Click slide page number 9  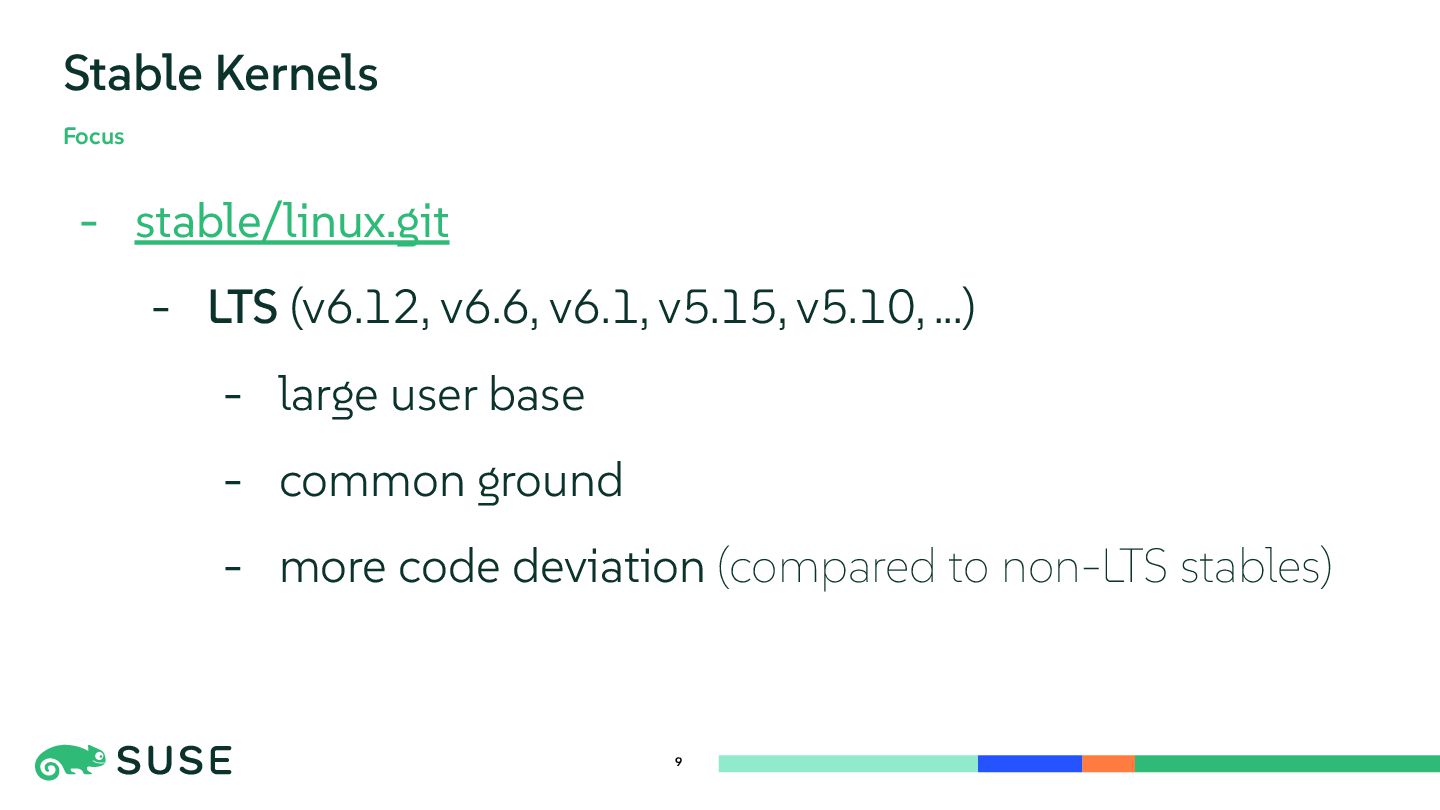(x=678, y=763)
